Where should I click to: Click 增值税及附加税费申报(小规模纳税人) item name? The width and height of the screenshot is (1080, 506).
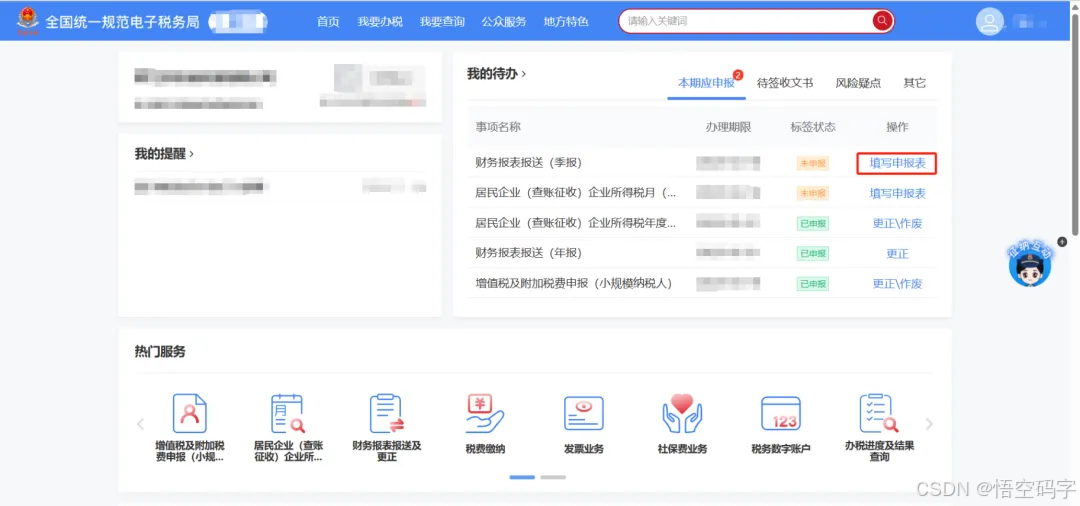[x=574, y=283]
